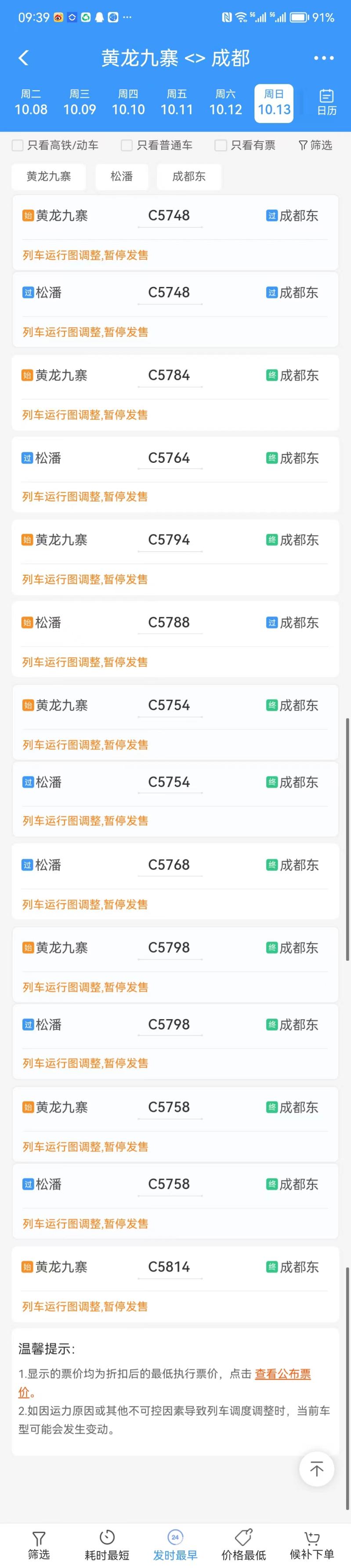Check the 只看高铁/动车 checkbox

pyautogui.click(x=18, y=145)
